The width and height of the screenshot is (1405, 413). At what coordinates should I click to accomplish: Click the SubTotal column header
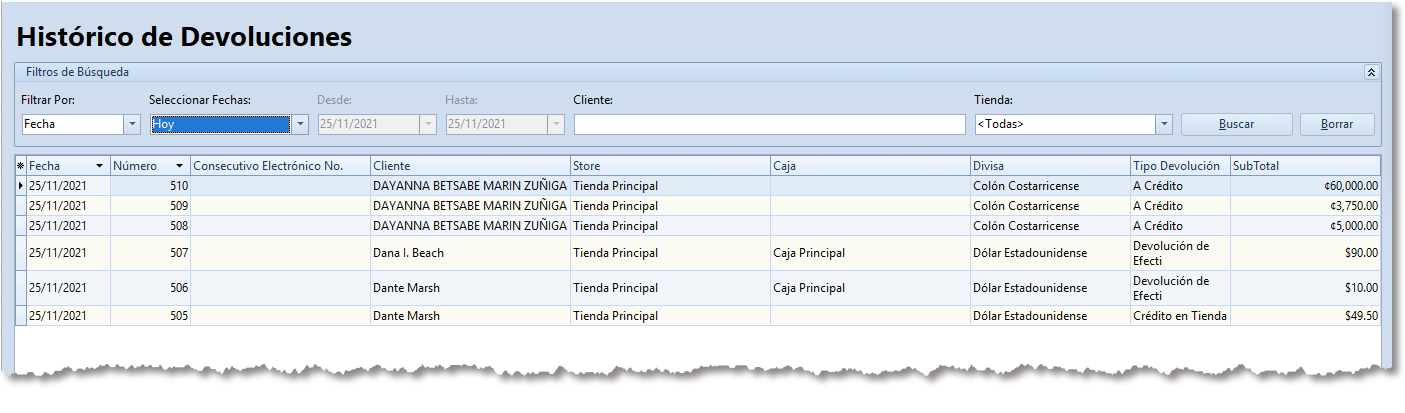pos(1305,165)
